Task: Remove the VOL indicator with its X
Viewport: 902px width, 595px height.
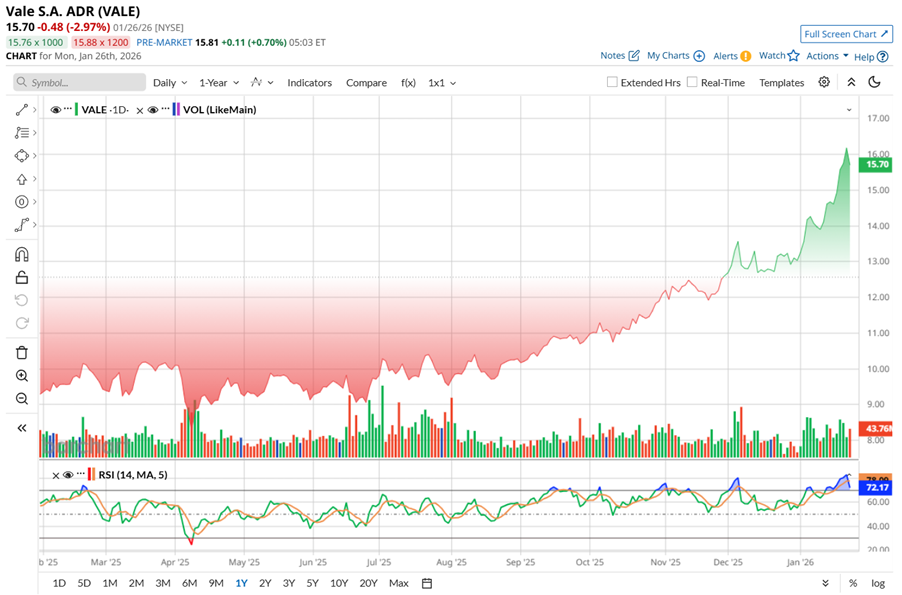Action: [140, 110]
